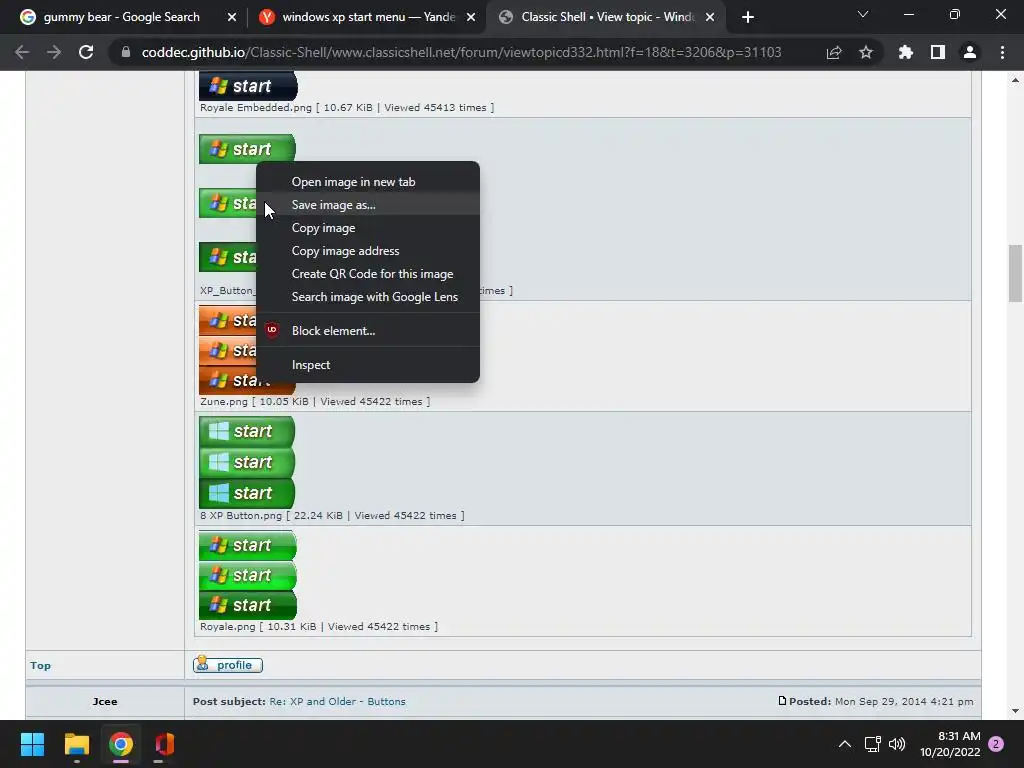Click the lock icon for site information
The image size is (1024, 768).
pyautogui.click(x=126, y=52)
